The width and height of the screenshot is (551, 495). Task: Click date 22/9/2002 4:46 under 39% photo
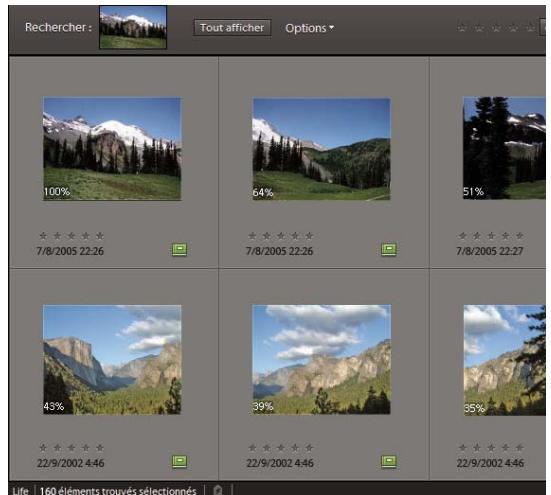[x=280, y=463]
